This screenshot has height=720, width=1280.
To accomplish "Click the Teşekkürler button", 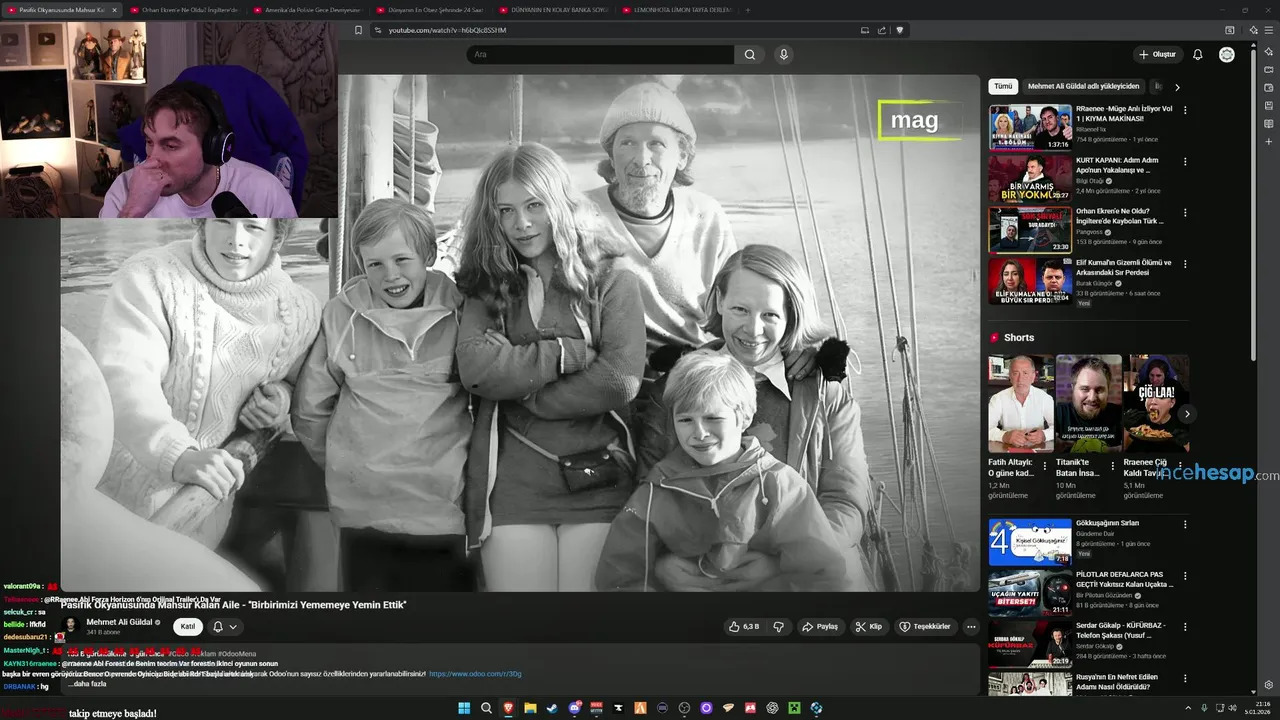I will click(925, 627).
